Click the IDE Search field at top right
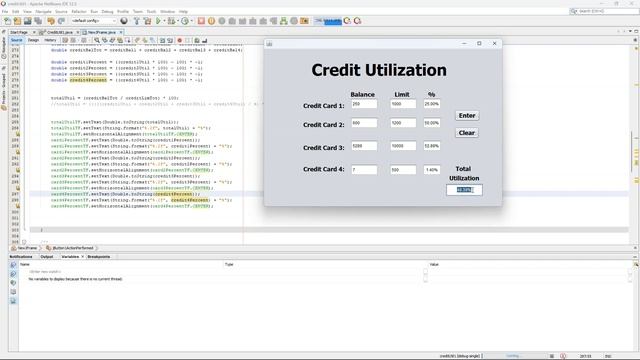This screenshot has height=360, width=640. (604, 11)
